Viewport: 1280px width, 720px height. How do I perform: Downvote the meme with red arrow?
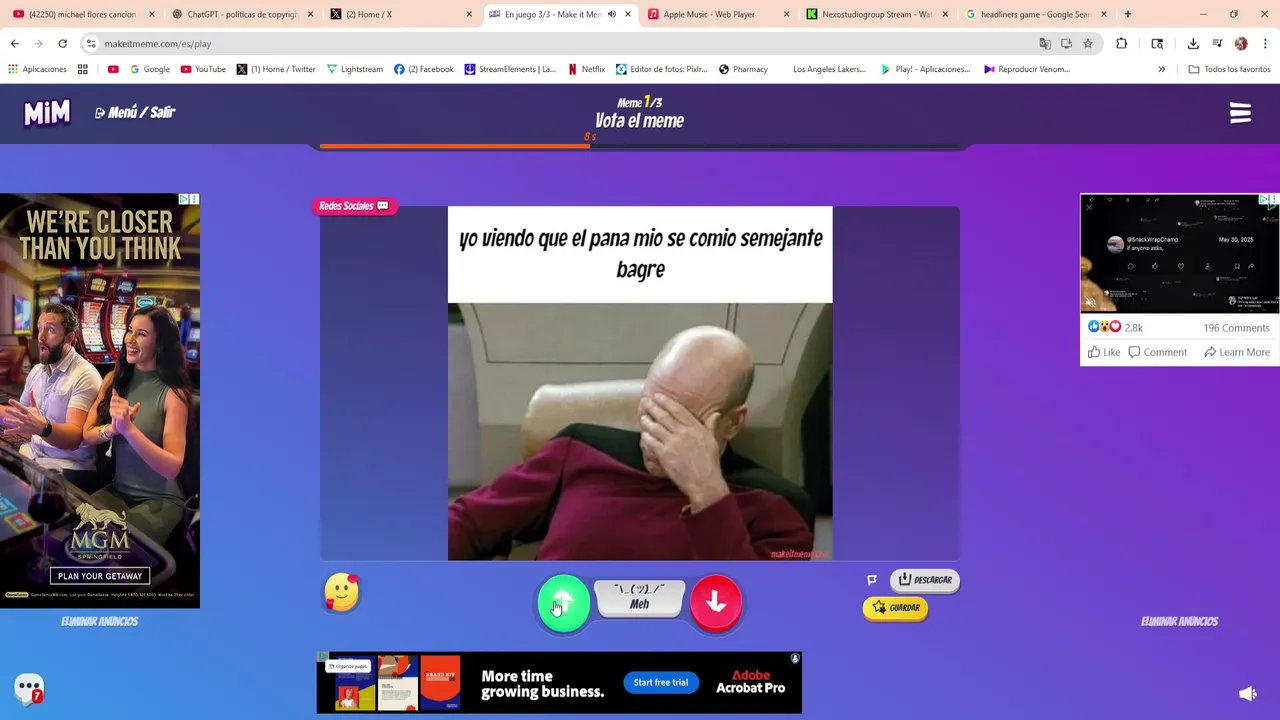(716, 602)
